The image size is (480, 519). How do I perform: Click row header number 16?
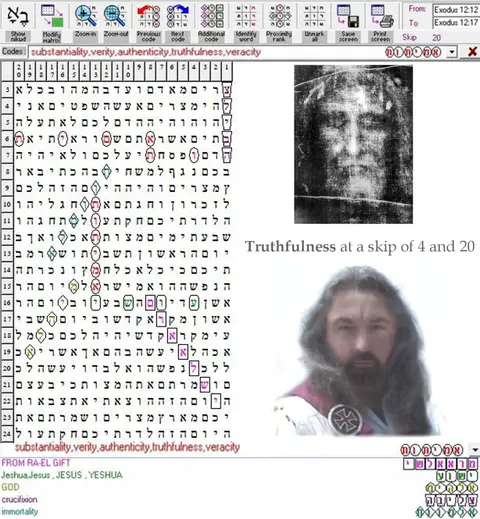[x=7, y=303]
